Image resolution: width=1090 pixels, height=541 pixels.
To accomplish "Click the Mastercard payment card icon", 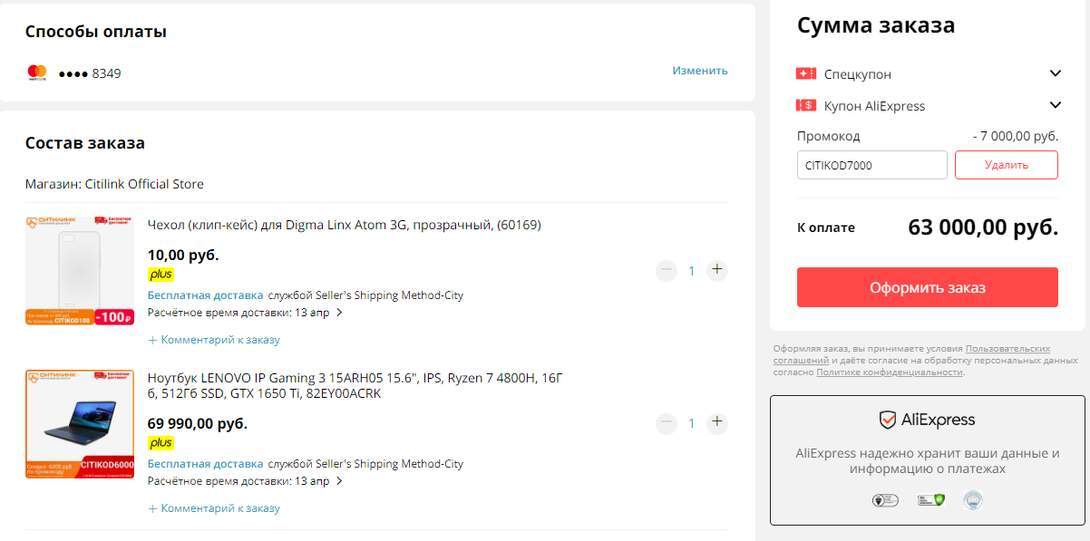I will click(37, 73).
